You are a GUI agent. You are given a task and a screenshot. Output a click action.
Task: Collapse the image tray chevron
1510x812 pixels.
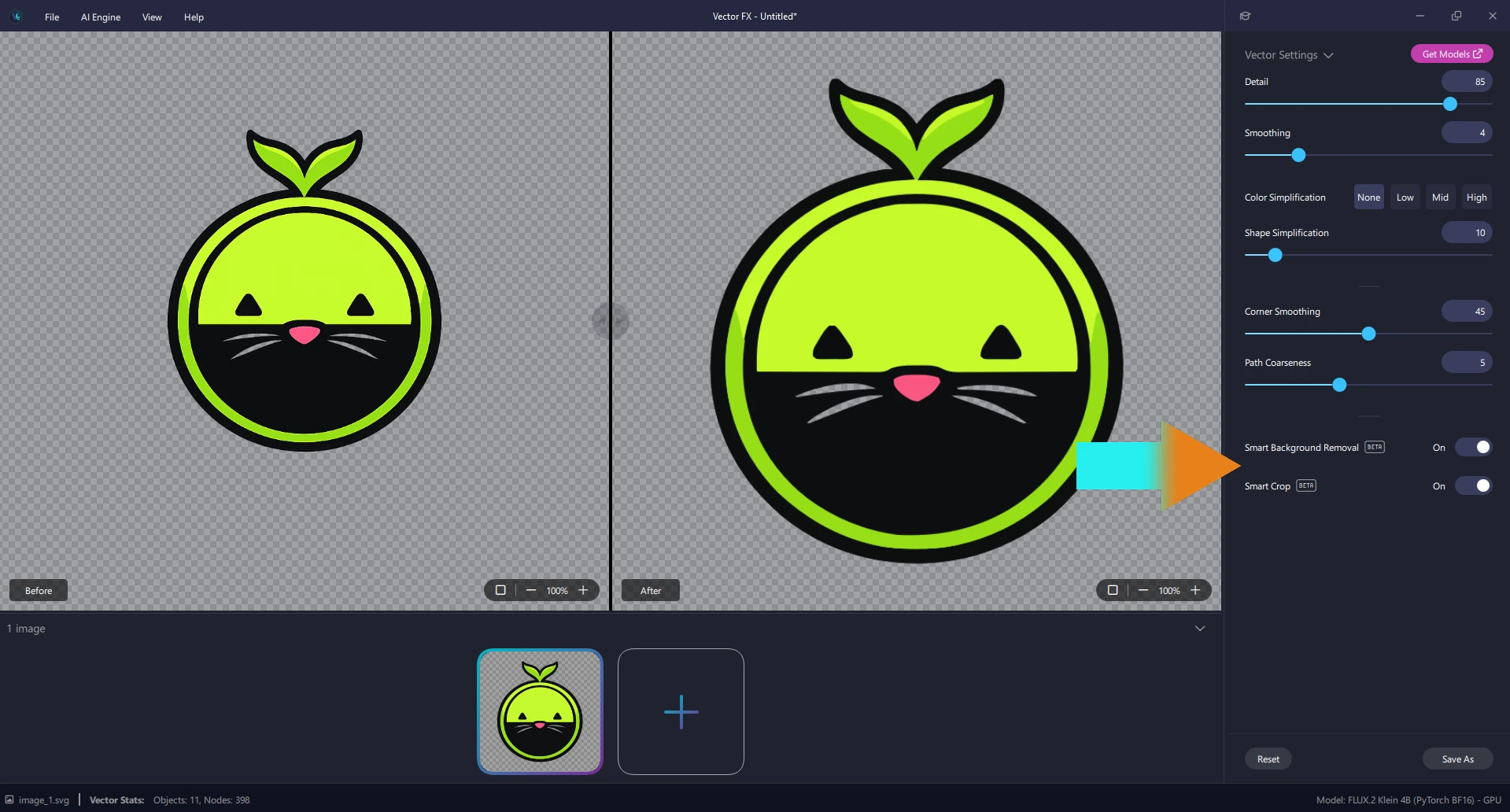(x=1200, y=628)
